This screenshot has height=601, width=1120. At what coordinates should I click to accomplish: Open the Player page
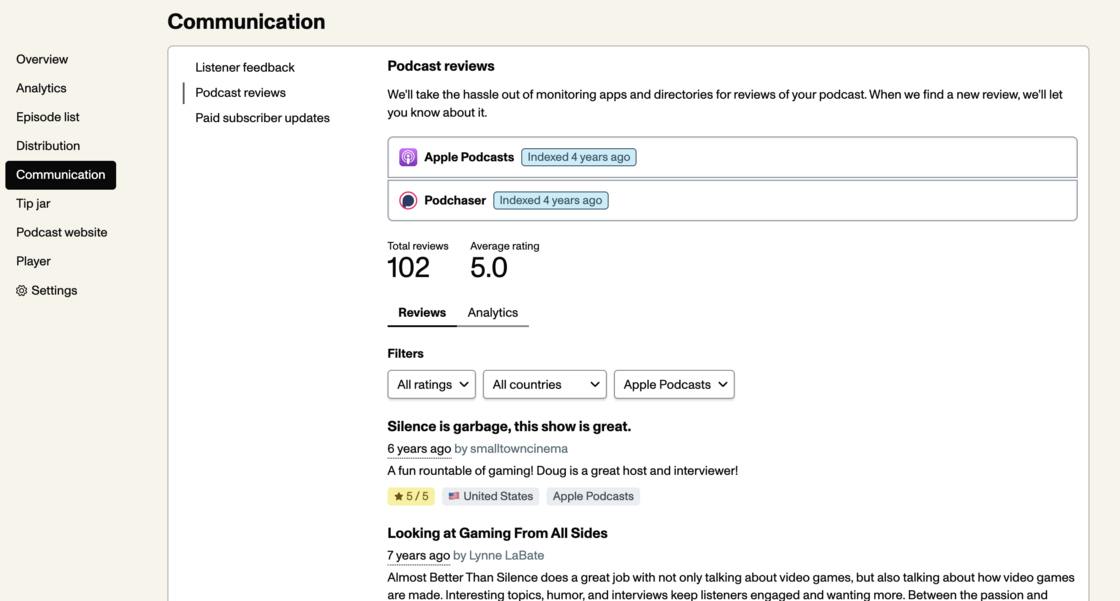click(34, 262)
